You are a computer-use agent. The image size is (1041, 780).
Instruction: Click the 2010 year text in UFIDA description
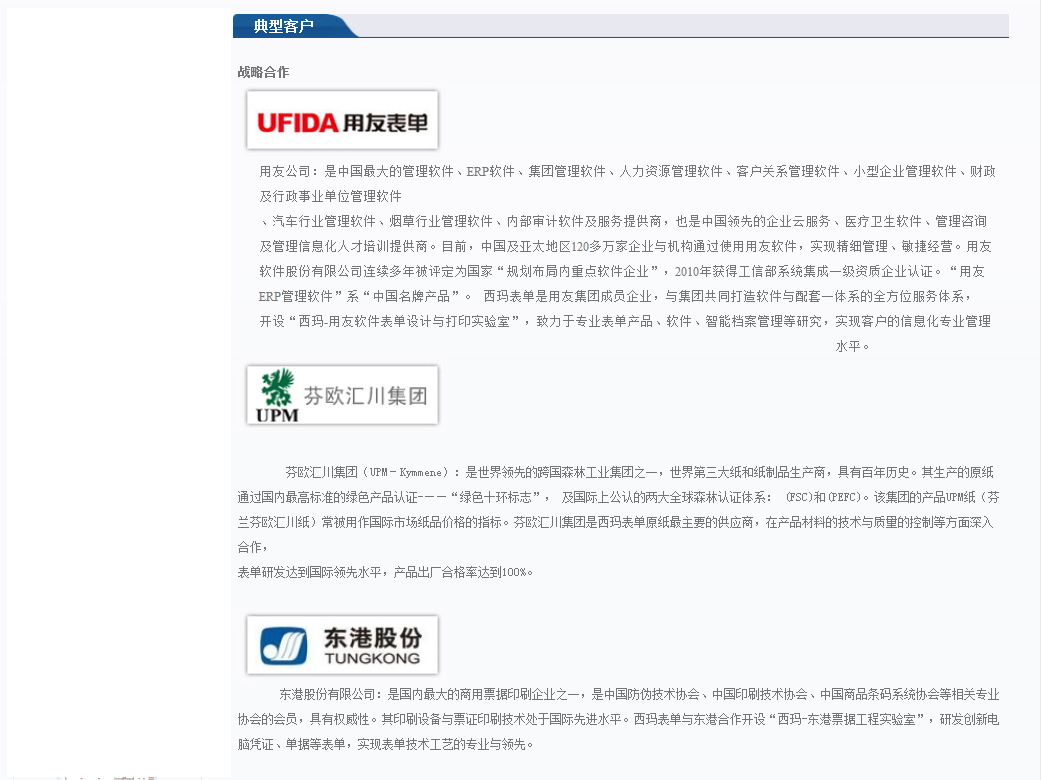click(687, 271)
